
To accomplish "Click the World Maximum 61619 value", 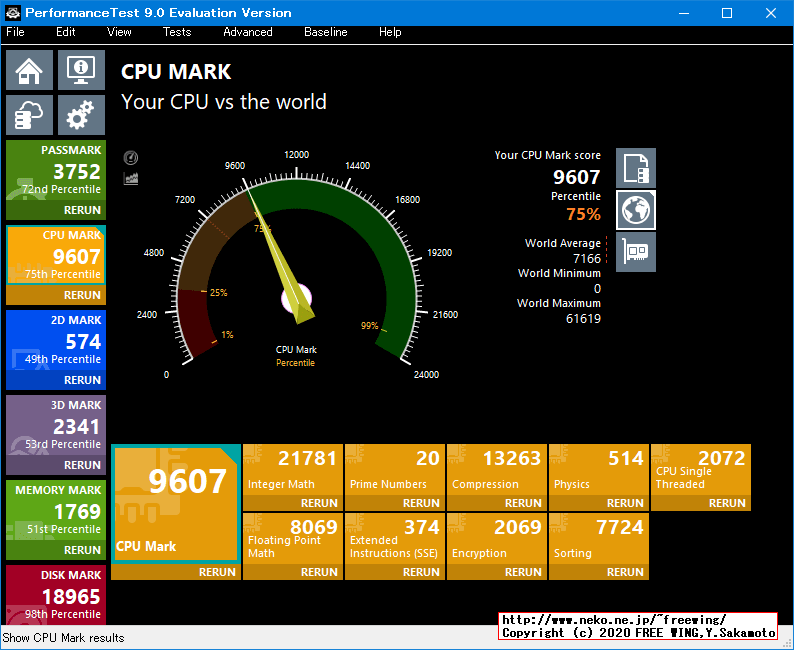I will click(583, 319).
